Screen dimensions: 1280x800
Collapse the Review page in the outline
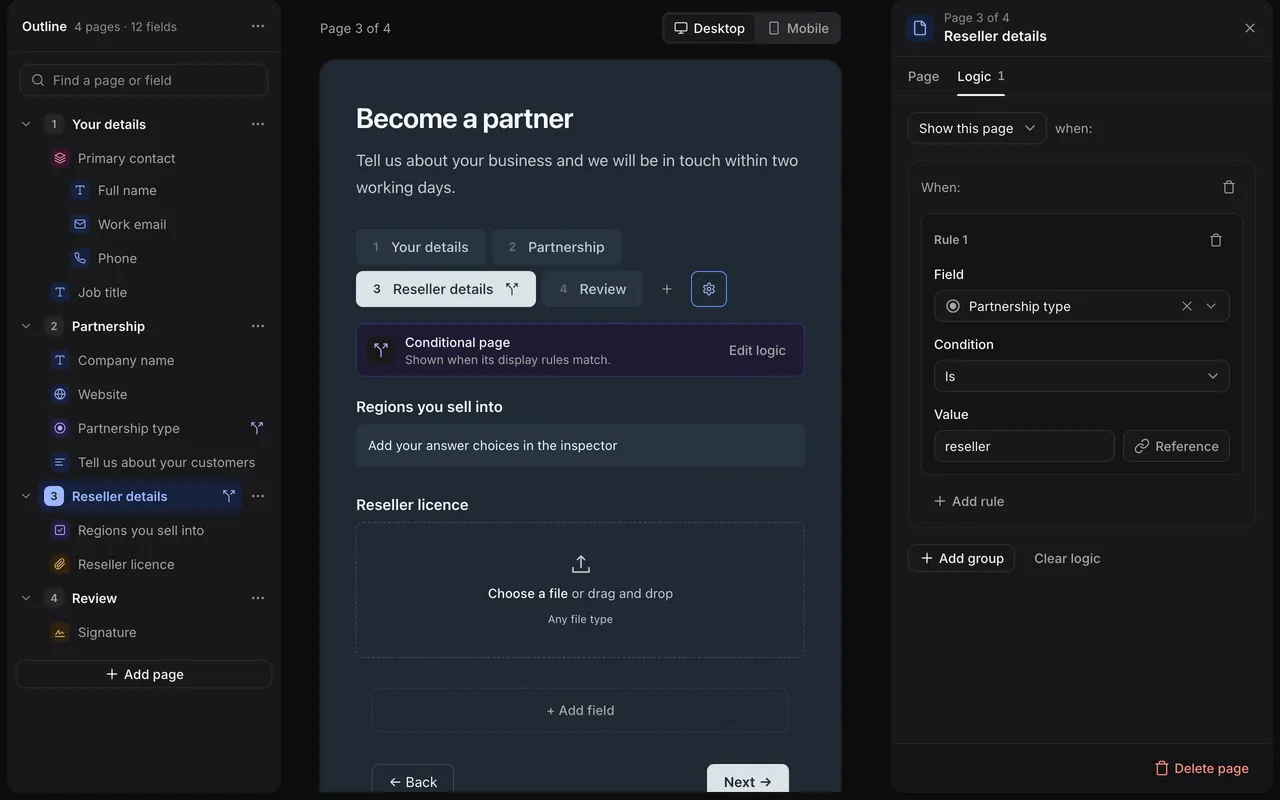pyautogui.click(x=26, y=598)
